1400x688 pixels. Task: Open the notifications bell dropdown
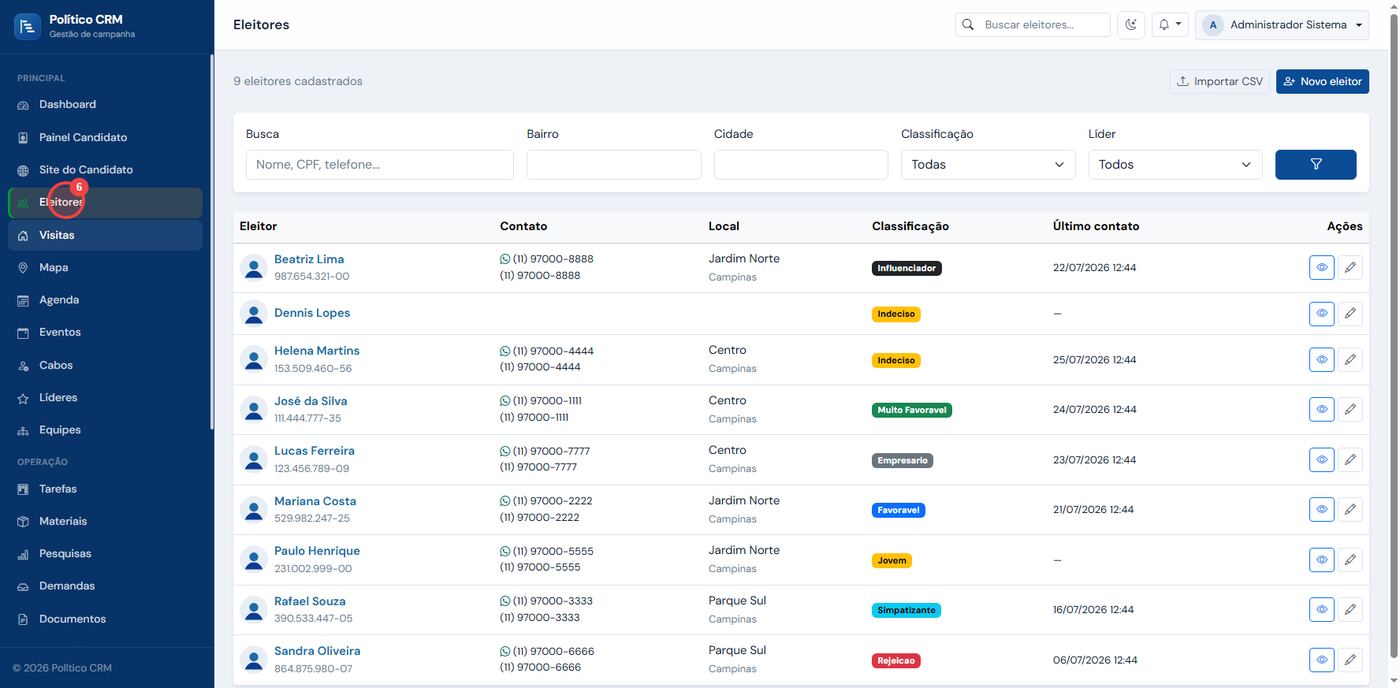coord(1169,25)
